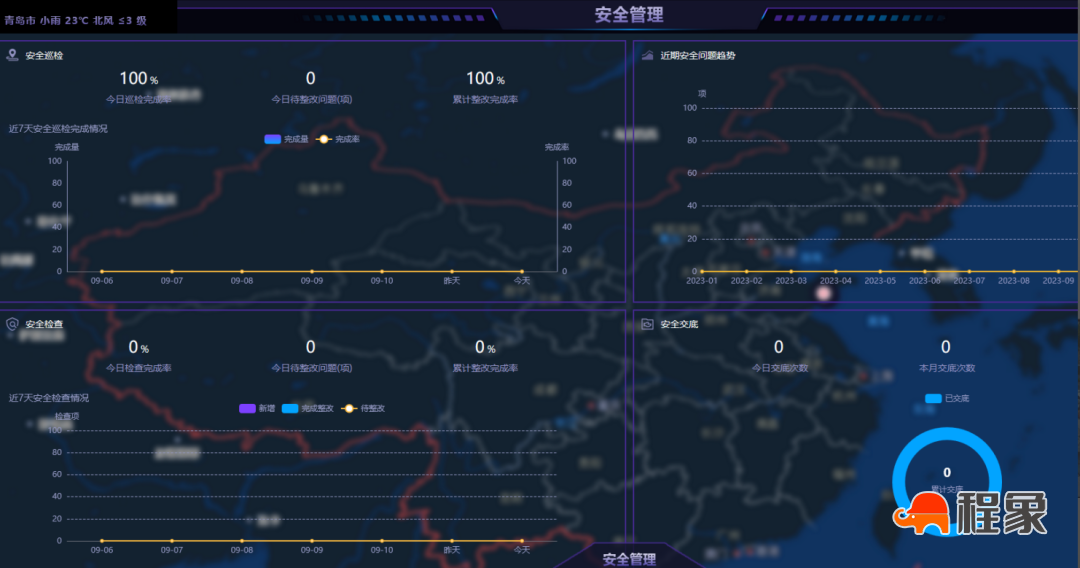Toggle the 待整改 legend series
Image resolution: width=1080 pixels, height=568 pixels.
tap(363, 408)
